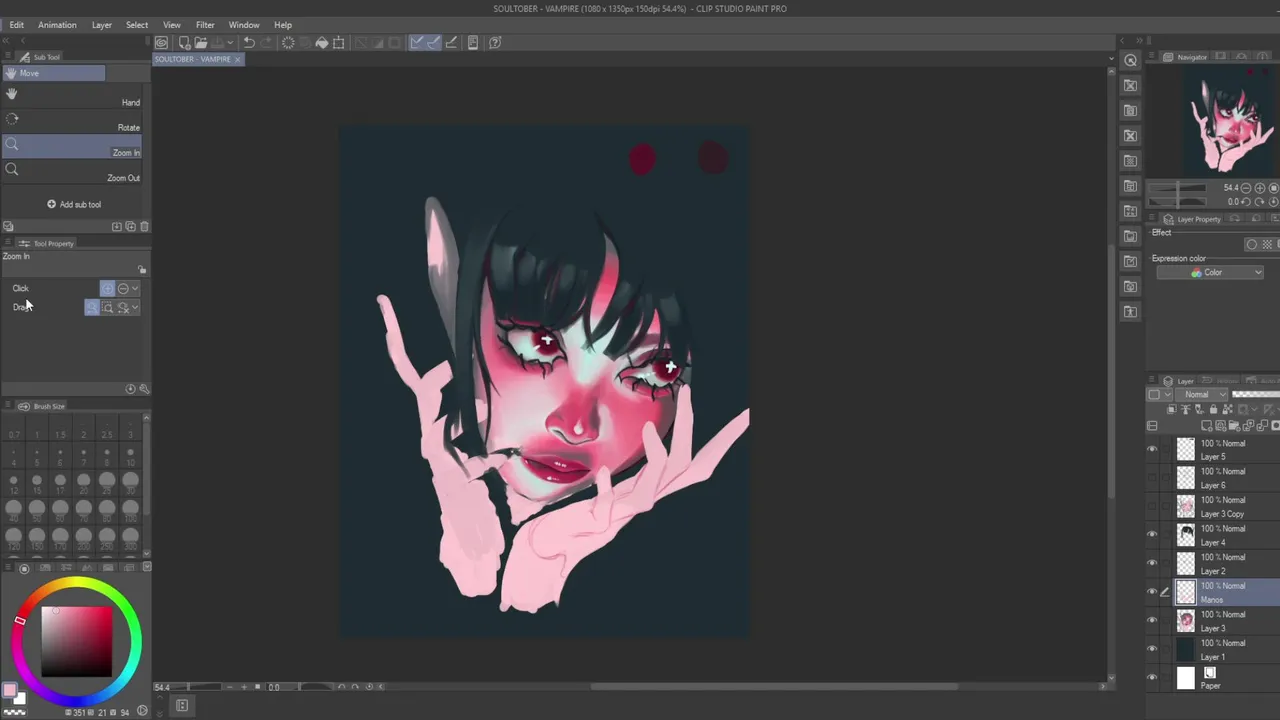The image size is (1280, 720).
Task: Select the Manos layer thumbnail
Action: 1185,592
